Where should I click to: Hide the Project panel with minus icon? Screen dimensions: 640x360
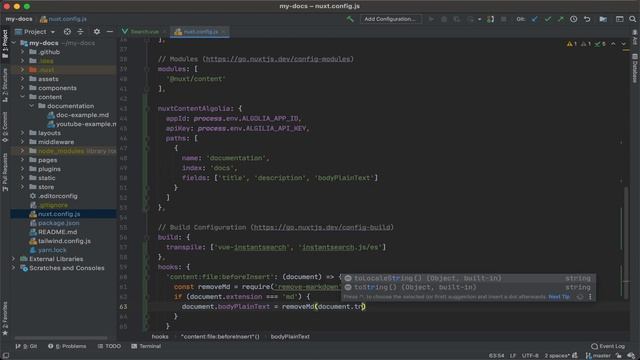click(x=110, y=31)
